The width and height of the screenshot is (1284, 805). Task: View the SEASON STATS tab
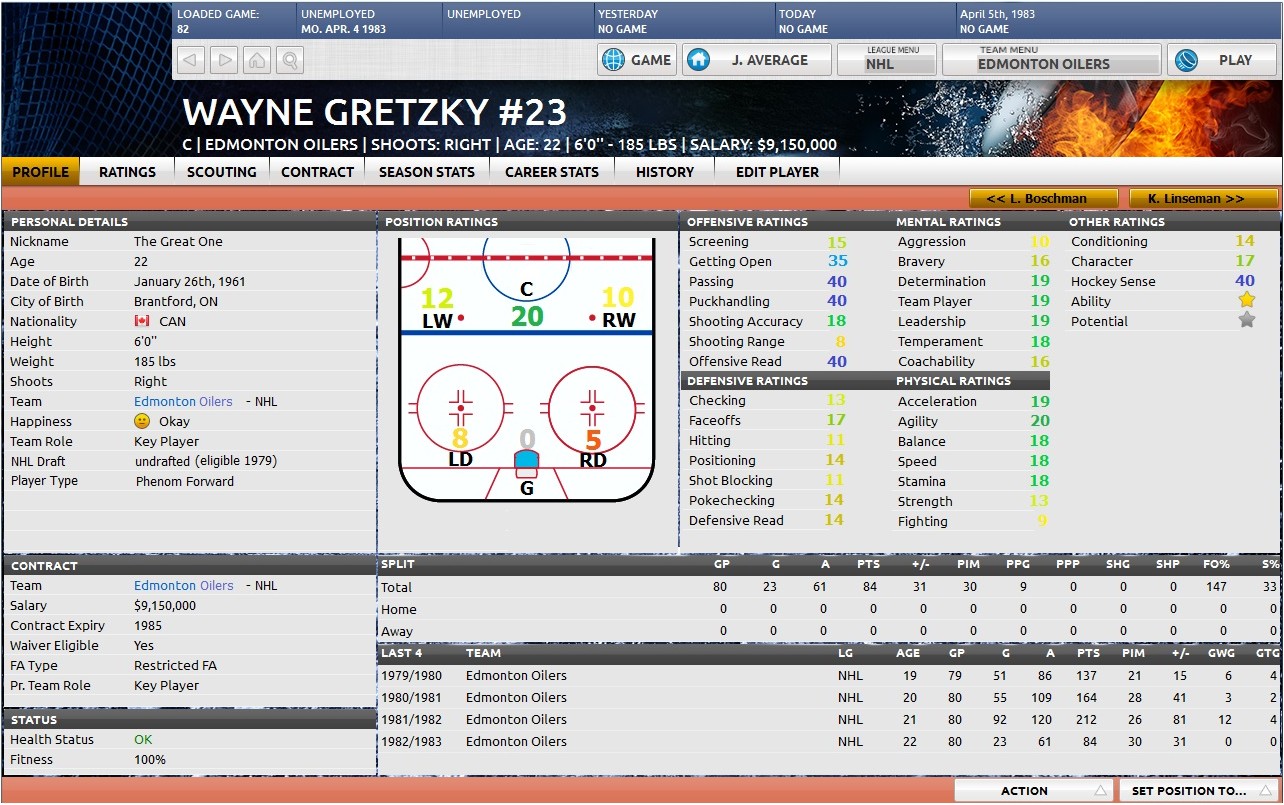point(427,172)
